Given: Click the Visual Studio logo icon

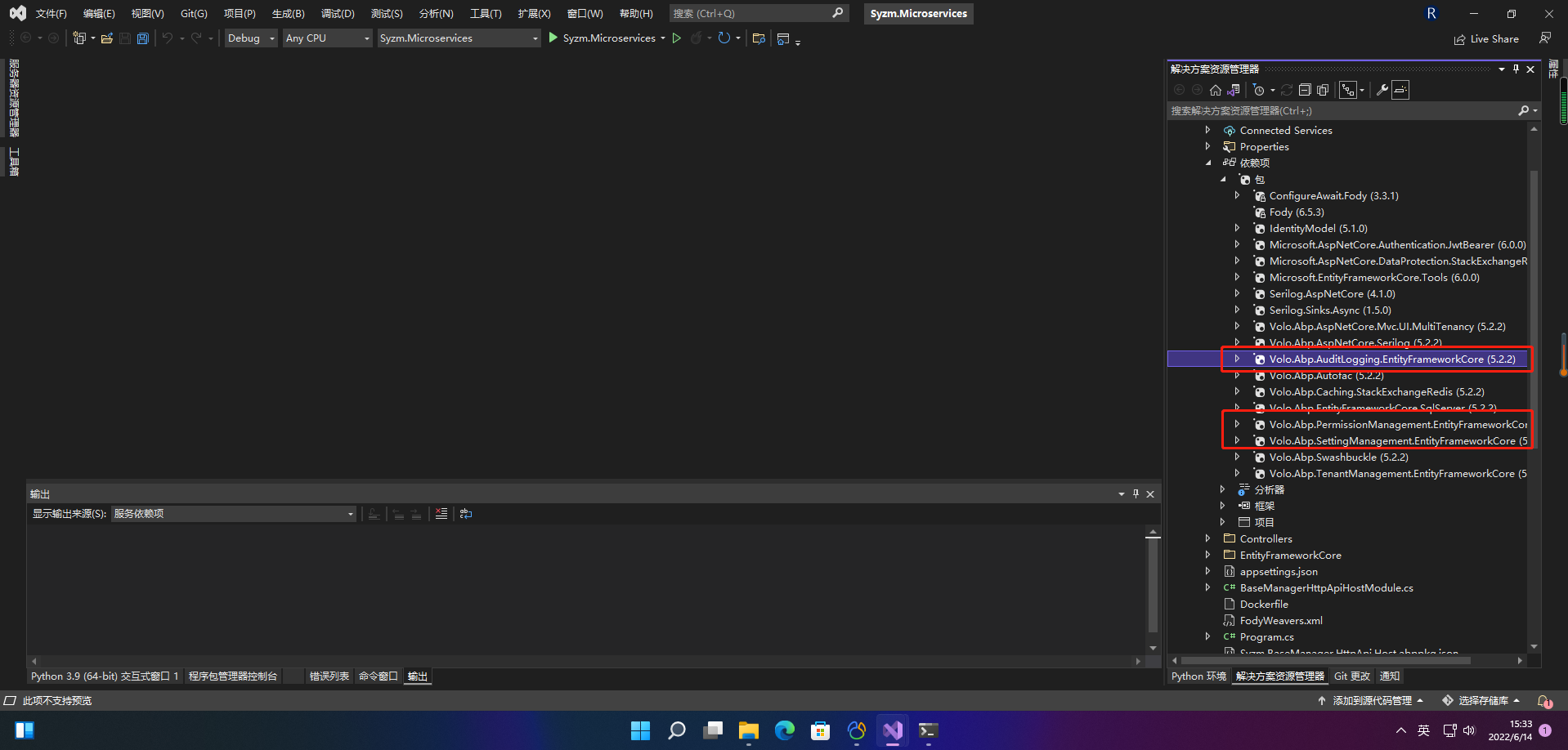Looking at the screenshot, I should coord(17,13).
